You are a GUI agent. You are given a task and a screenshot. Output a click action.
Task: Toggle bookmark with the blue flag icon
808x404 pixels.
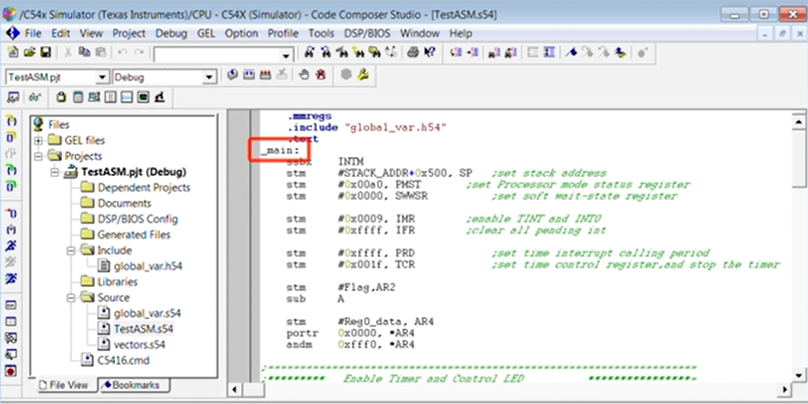[570, 53]
